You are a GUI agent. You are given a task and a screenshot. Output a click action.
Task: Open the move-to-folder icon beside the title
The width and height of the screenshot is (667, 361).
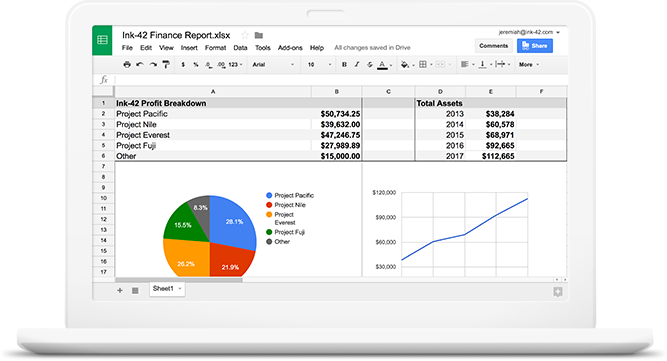(x=259, y=35)
